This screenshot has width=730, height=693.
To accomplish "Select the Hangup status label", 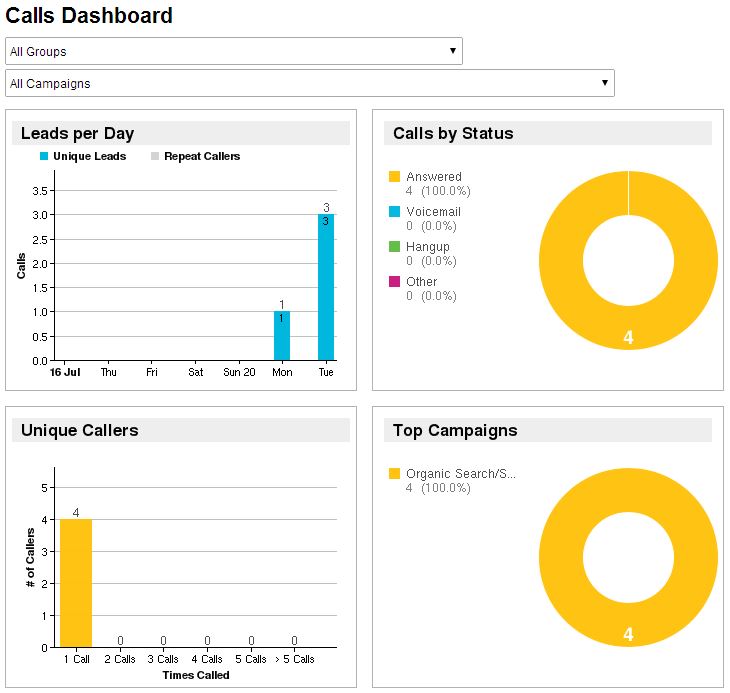I will [428, 247].
